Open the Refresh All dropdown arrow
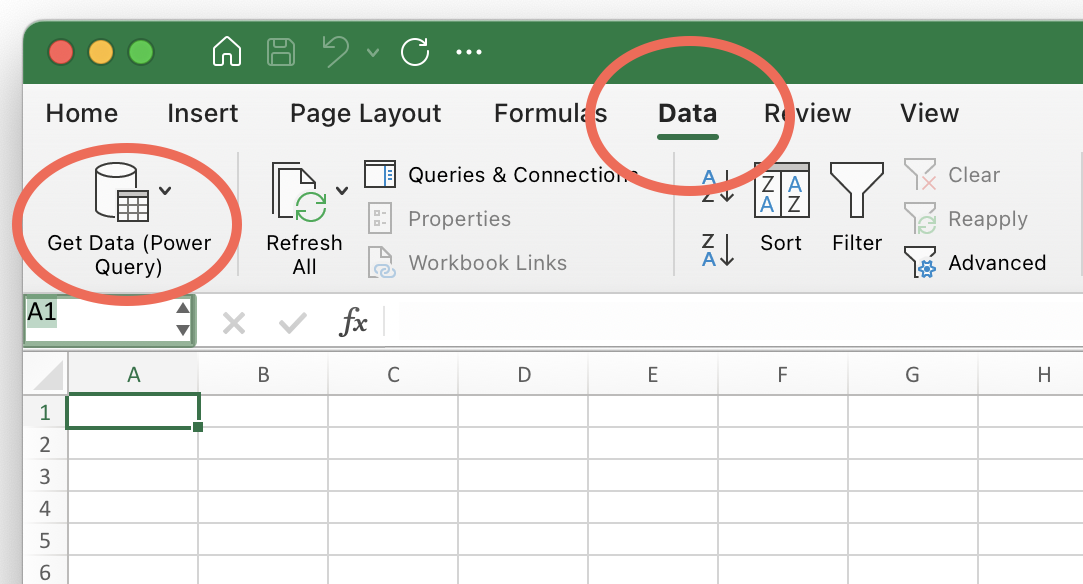 [341, 190]
